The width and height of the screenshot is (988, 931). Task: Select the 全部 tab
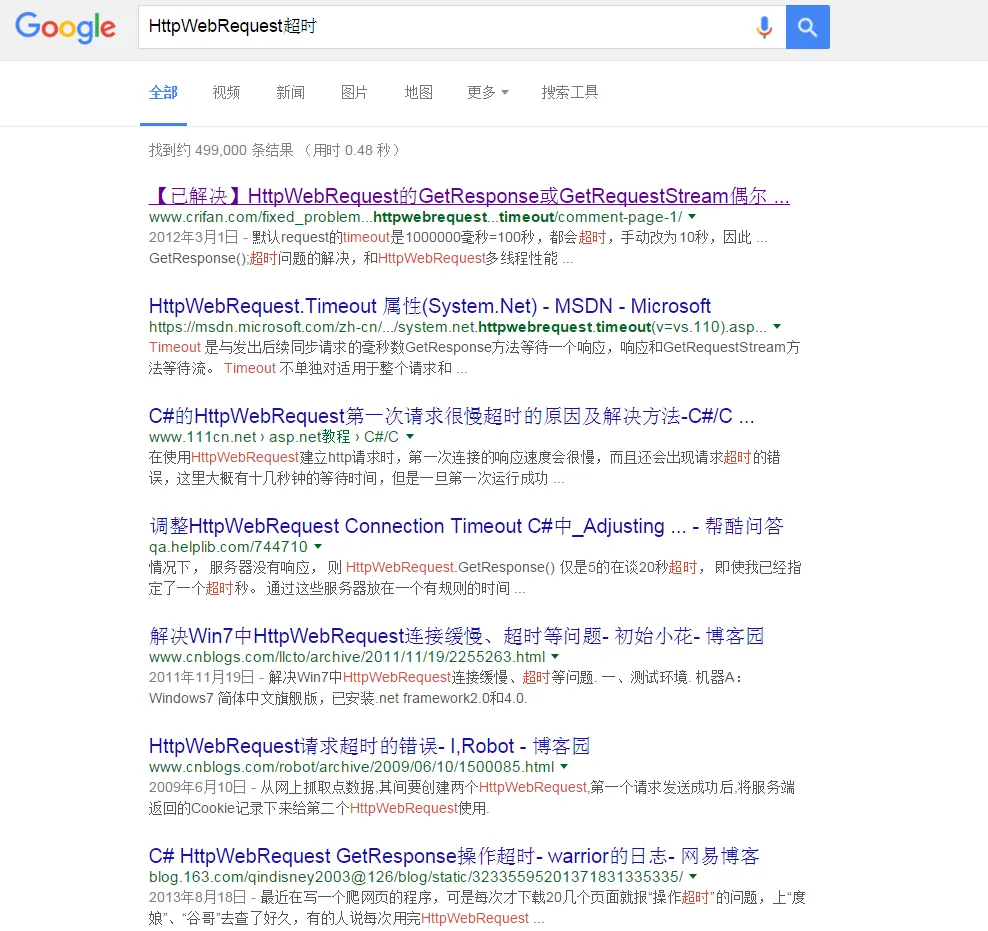163,93
